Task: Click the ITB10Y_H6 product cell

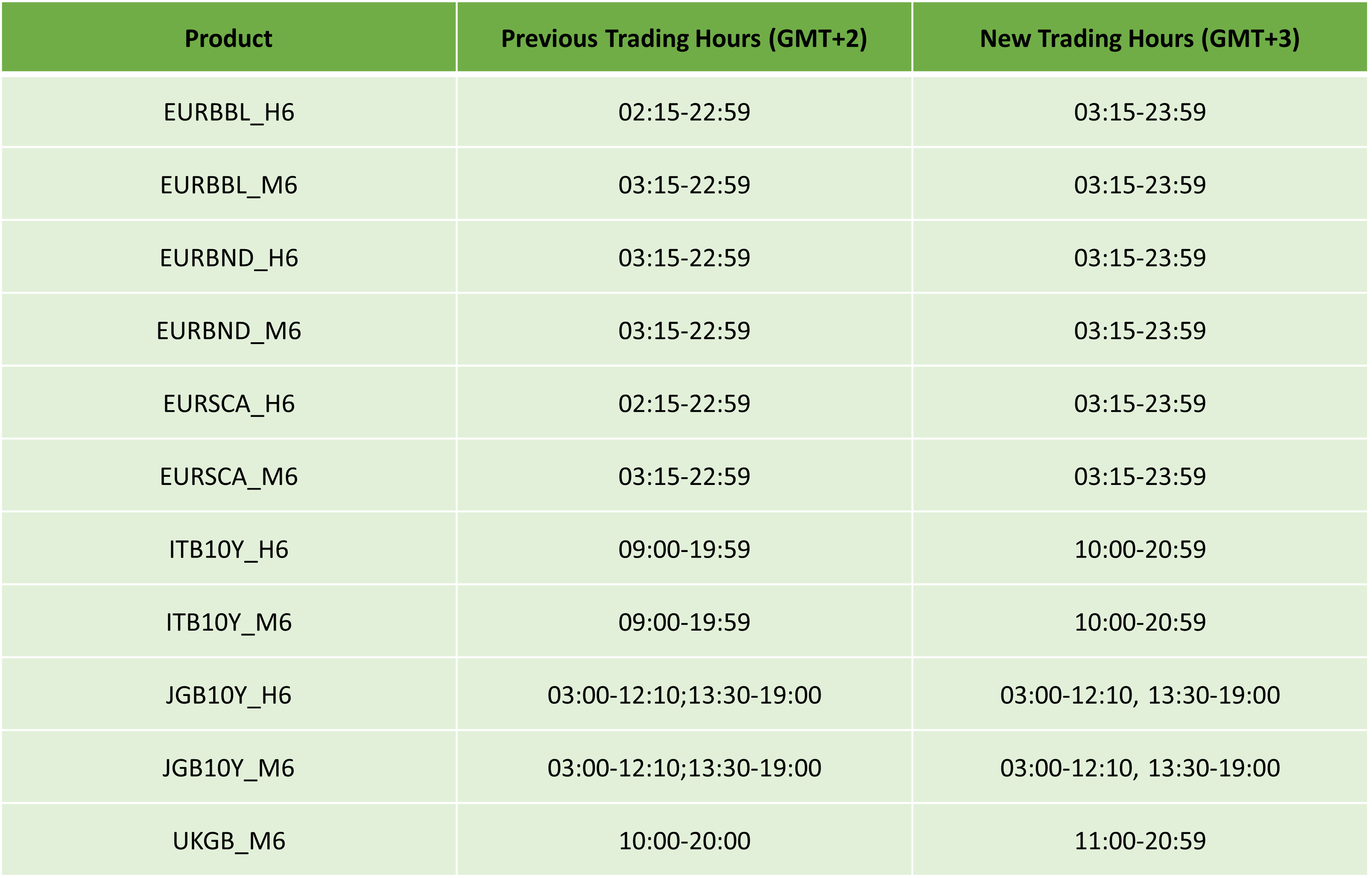Action: click(228, 549)
